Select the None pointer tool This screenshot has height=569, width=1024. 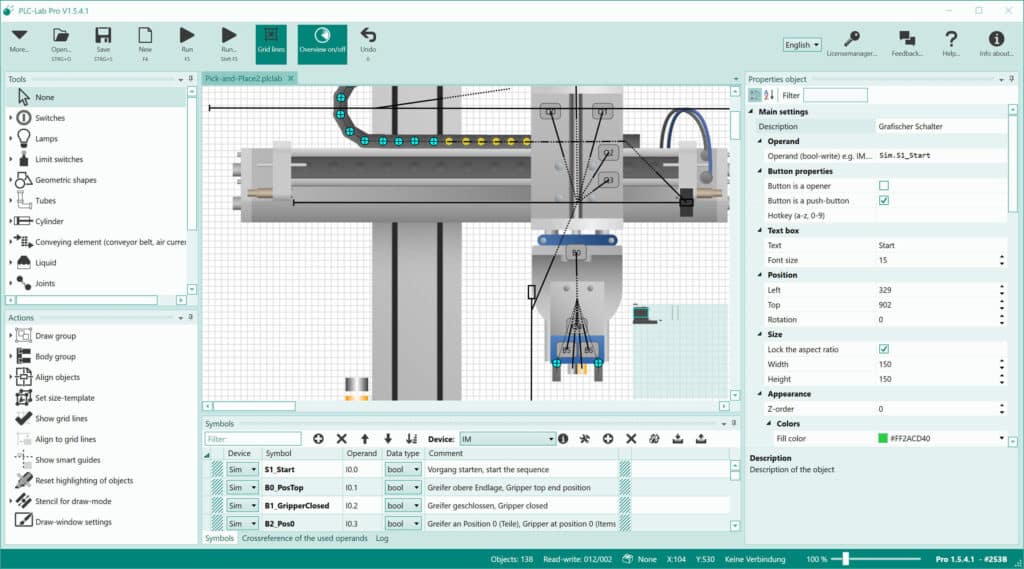pos(96,97)
